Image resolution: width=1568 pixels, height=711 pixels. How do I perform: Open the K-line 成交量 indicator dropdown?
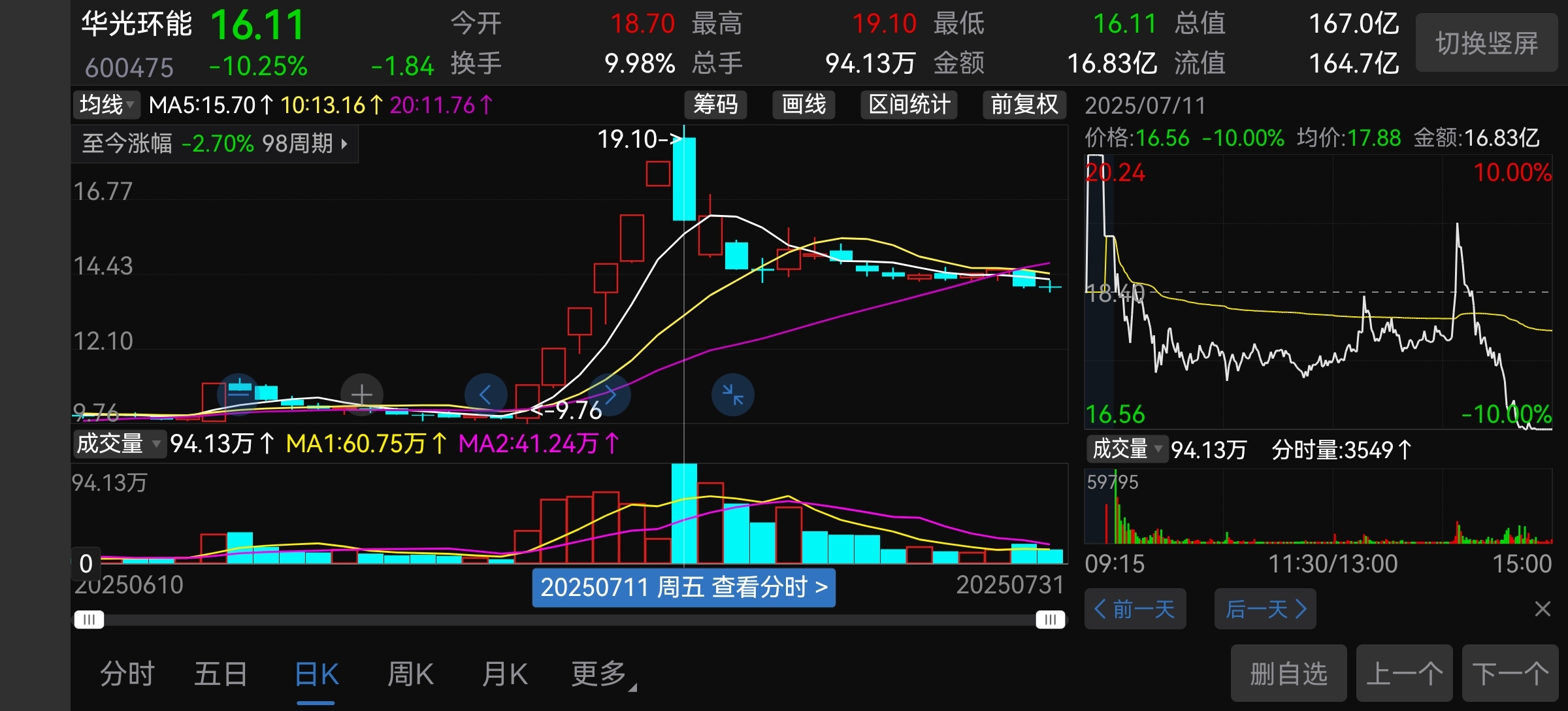(118, 444)
